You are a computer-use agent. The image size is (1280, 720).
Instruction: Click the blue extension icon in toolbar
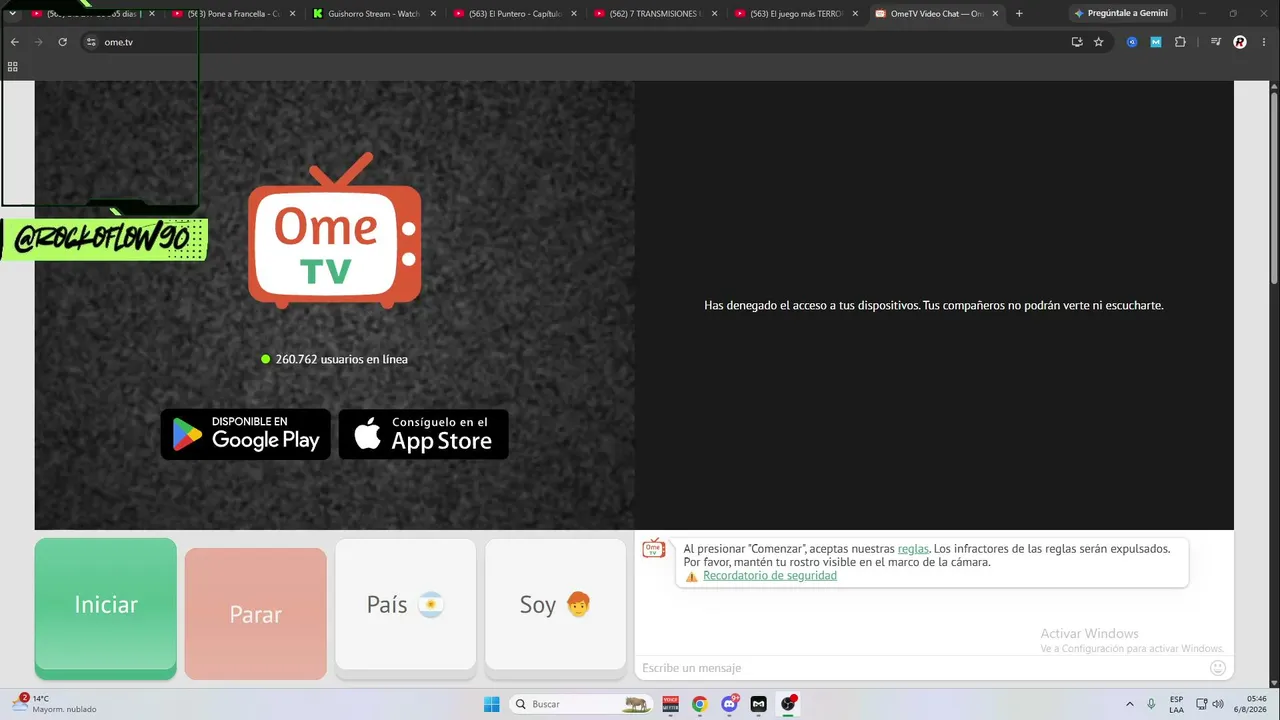[1132, 42]
